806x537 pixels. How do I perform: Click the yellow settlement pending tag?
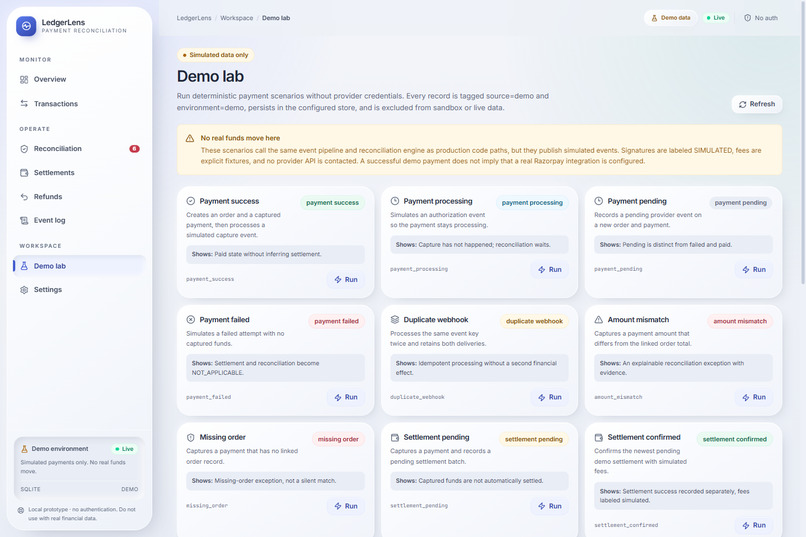pyautogui.click(x=534, y=439)
